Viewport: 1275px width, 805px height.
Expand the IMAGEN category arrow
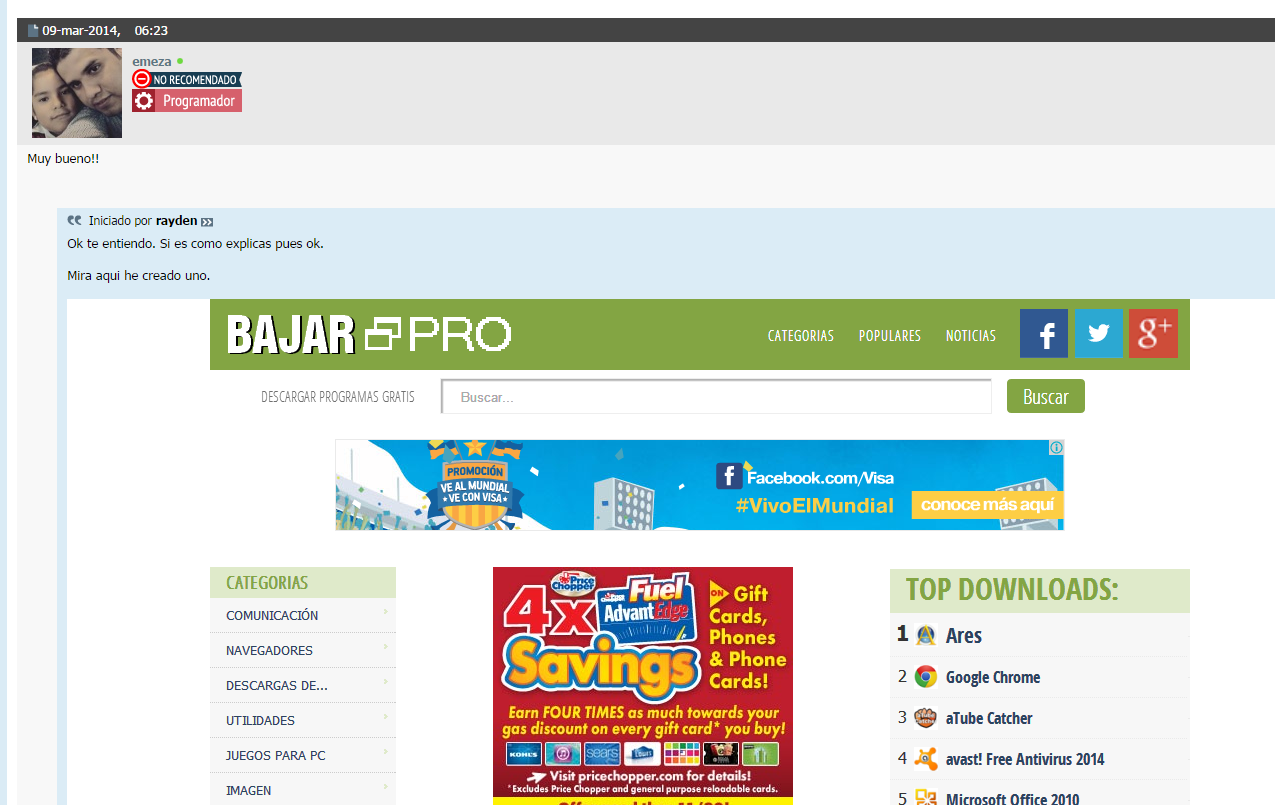(x=385, y=785)
